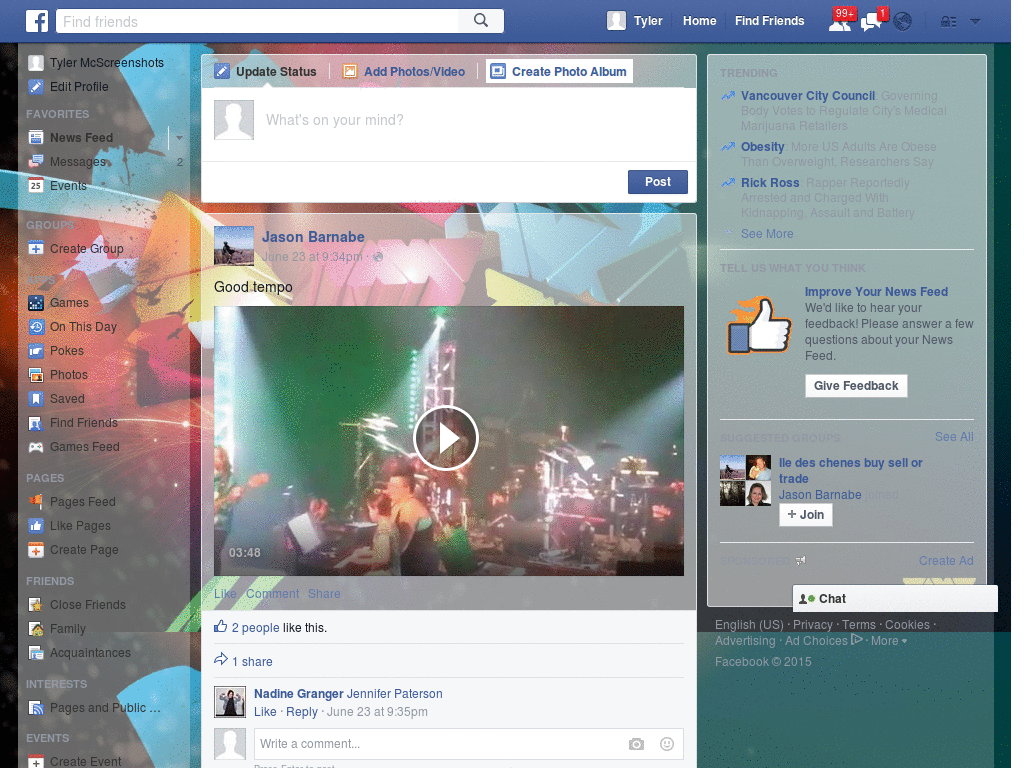Open messages icon in top bar
The width and height of the screenshot is (1024, 768).
coord(871,22)
